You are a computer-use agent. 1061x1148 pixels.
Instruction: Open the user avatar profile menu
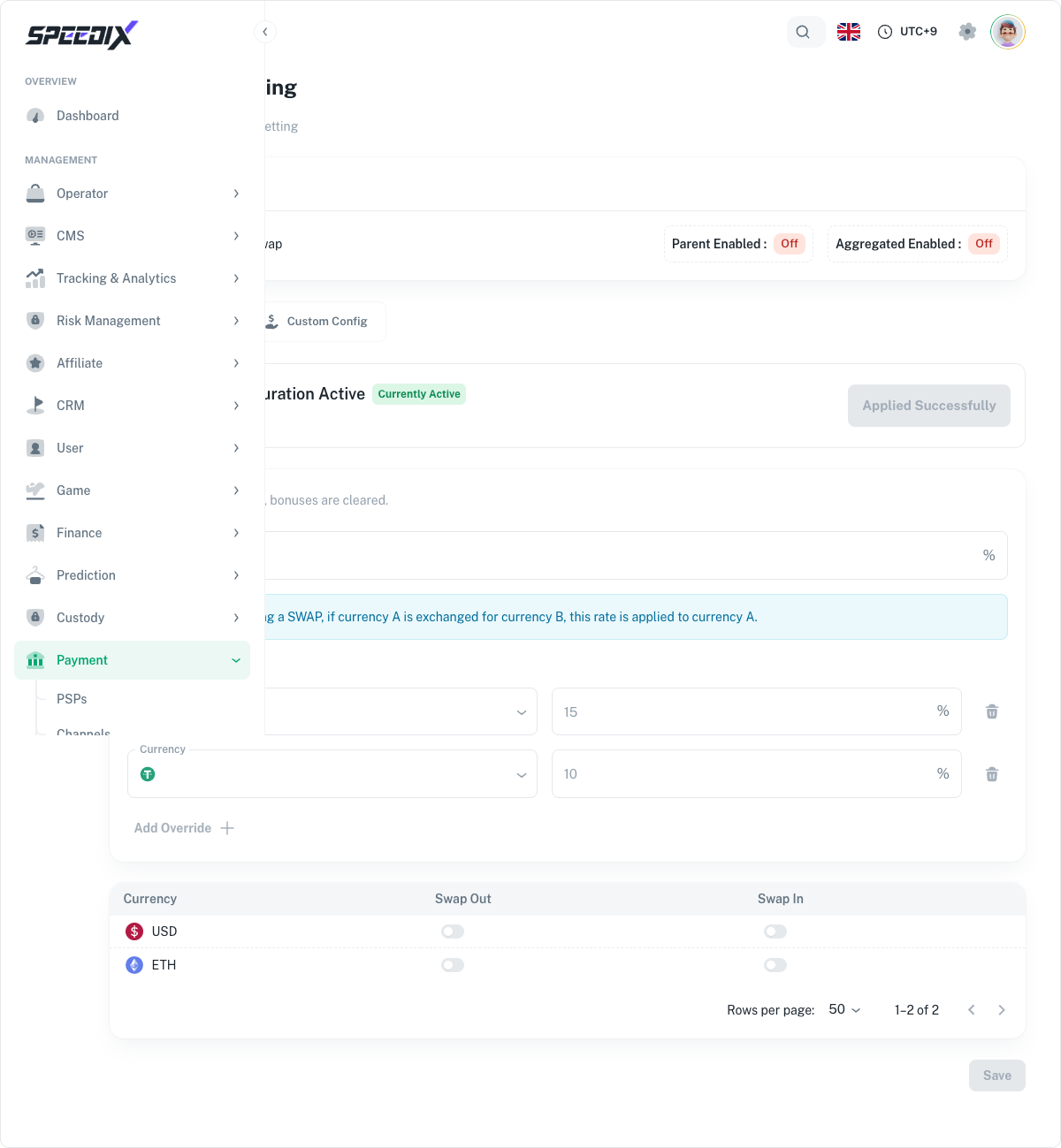pos(1007,32)
